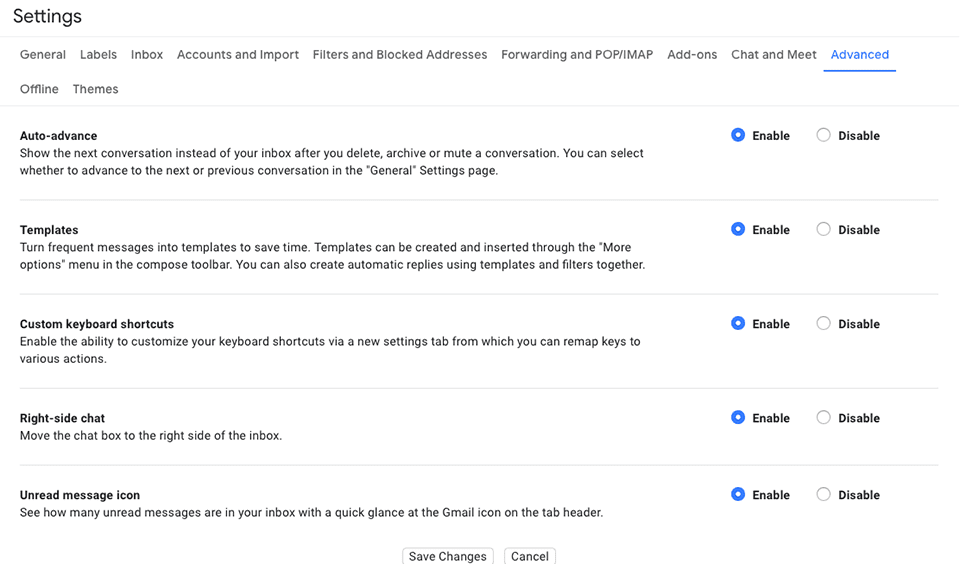Open Forwarding and POP/IMAP tab
The width and height of the screenshot is (960, 564).
click(x=577, y=55)
